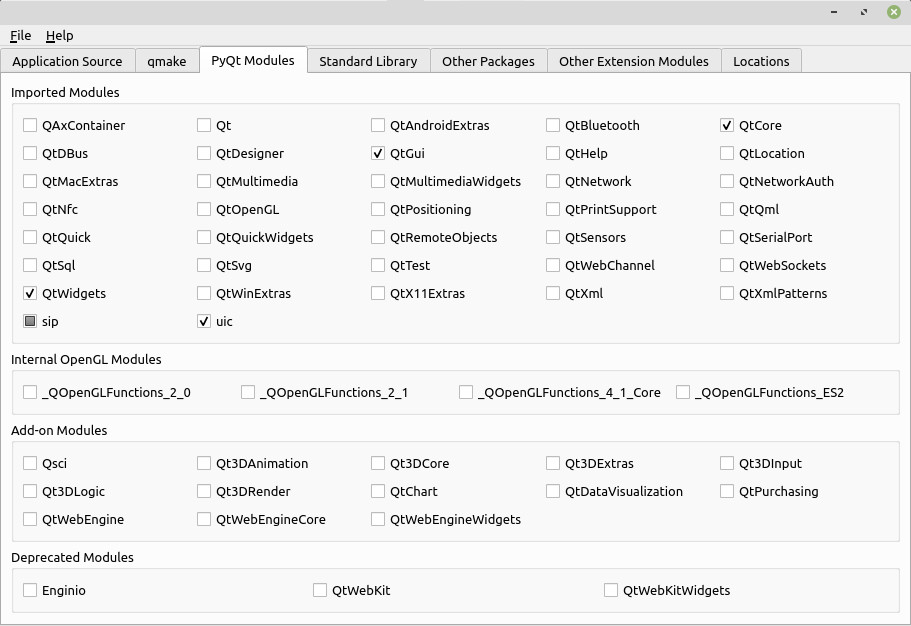
Task: Enable the _QOpenGLFunctions_2_0 internal module
Action: [30, 392]
